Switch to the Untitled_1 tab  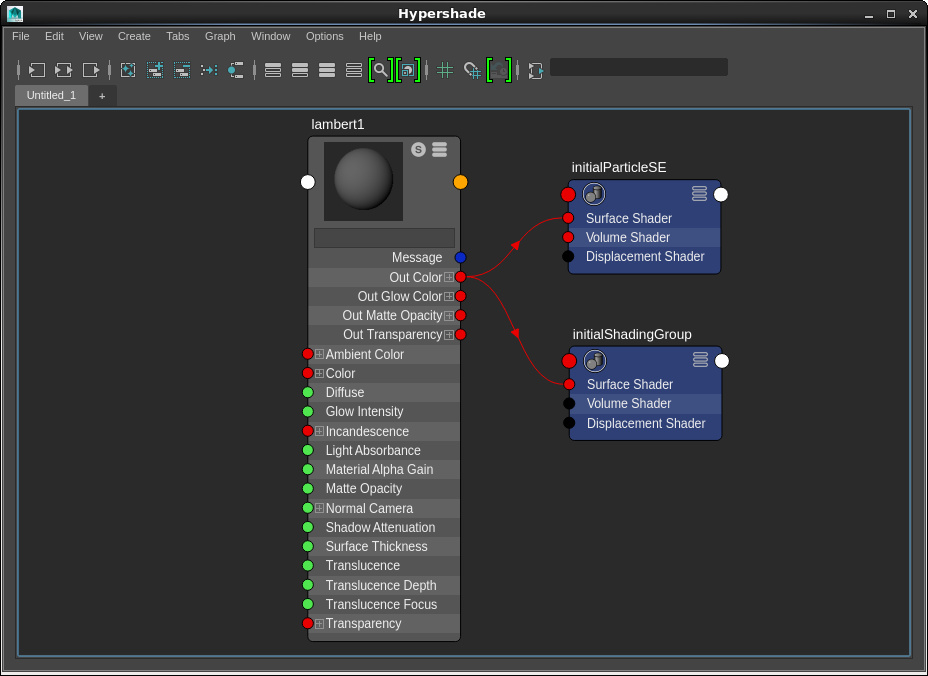51,95
